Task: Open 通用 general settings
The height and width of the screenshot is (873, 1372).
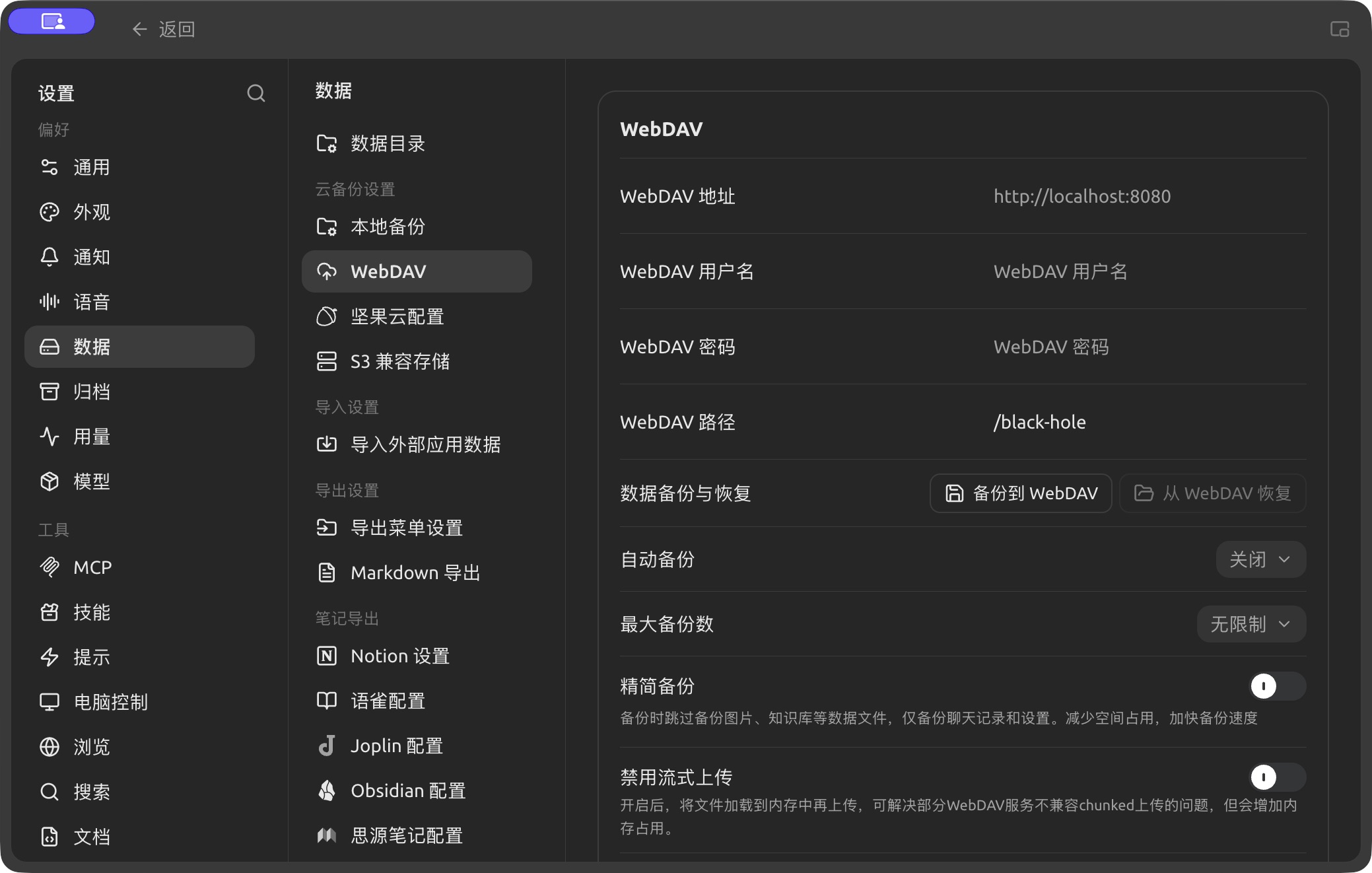Action: [139, 167]
